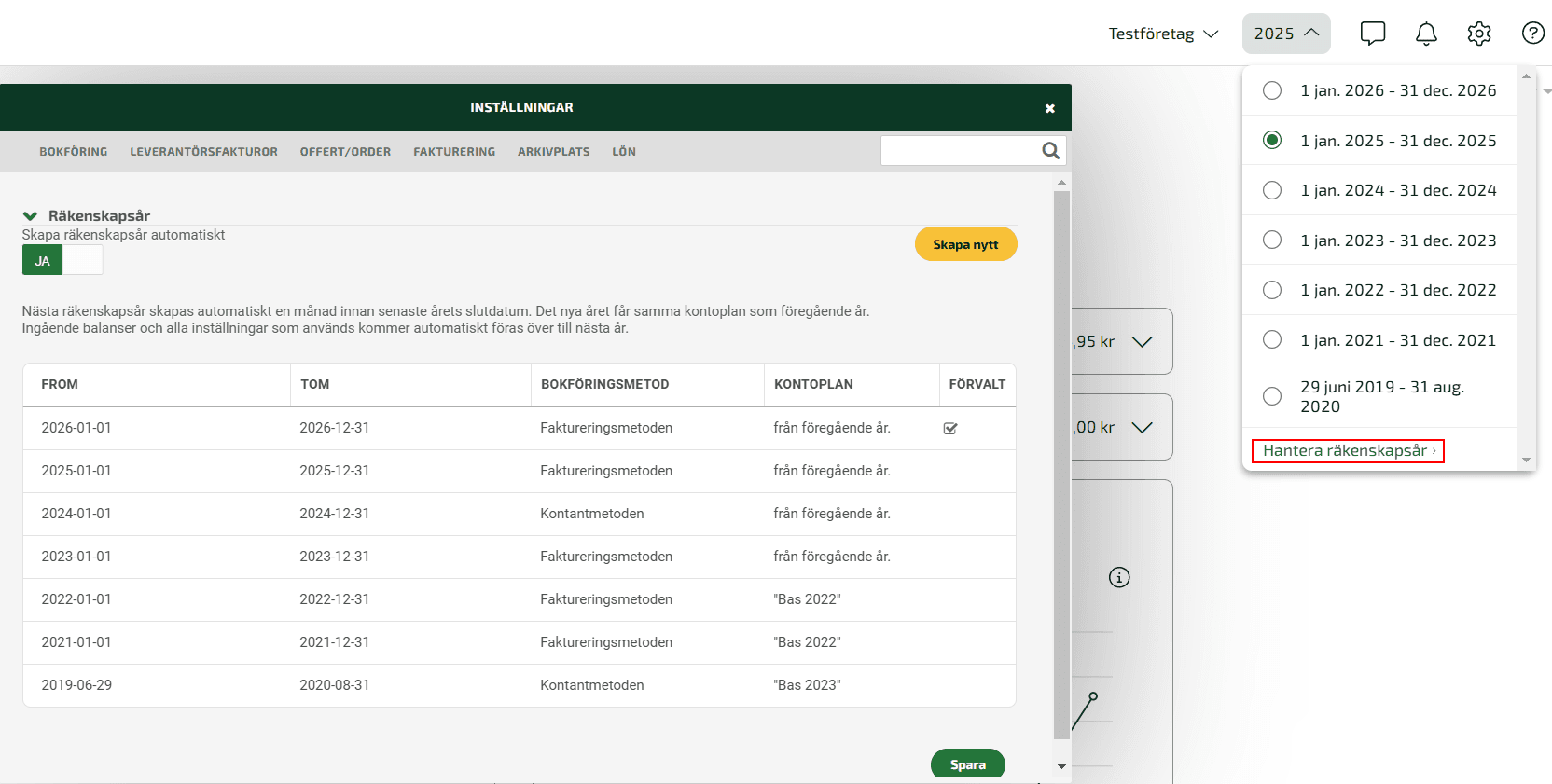Open the Testföretag company dropdown
The height and width of the screenshot is (784, 1552).
click(1163, 34)
